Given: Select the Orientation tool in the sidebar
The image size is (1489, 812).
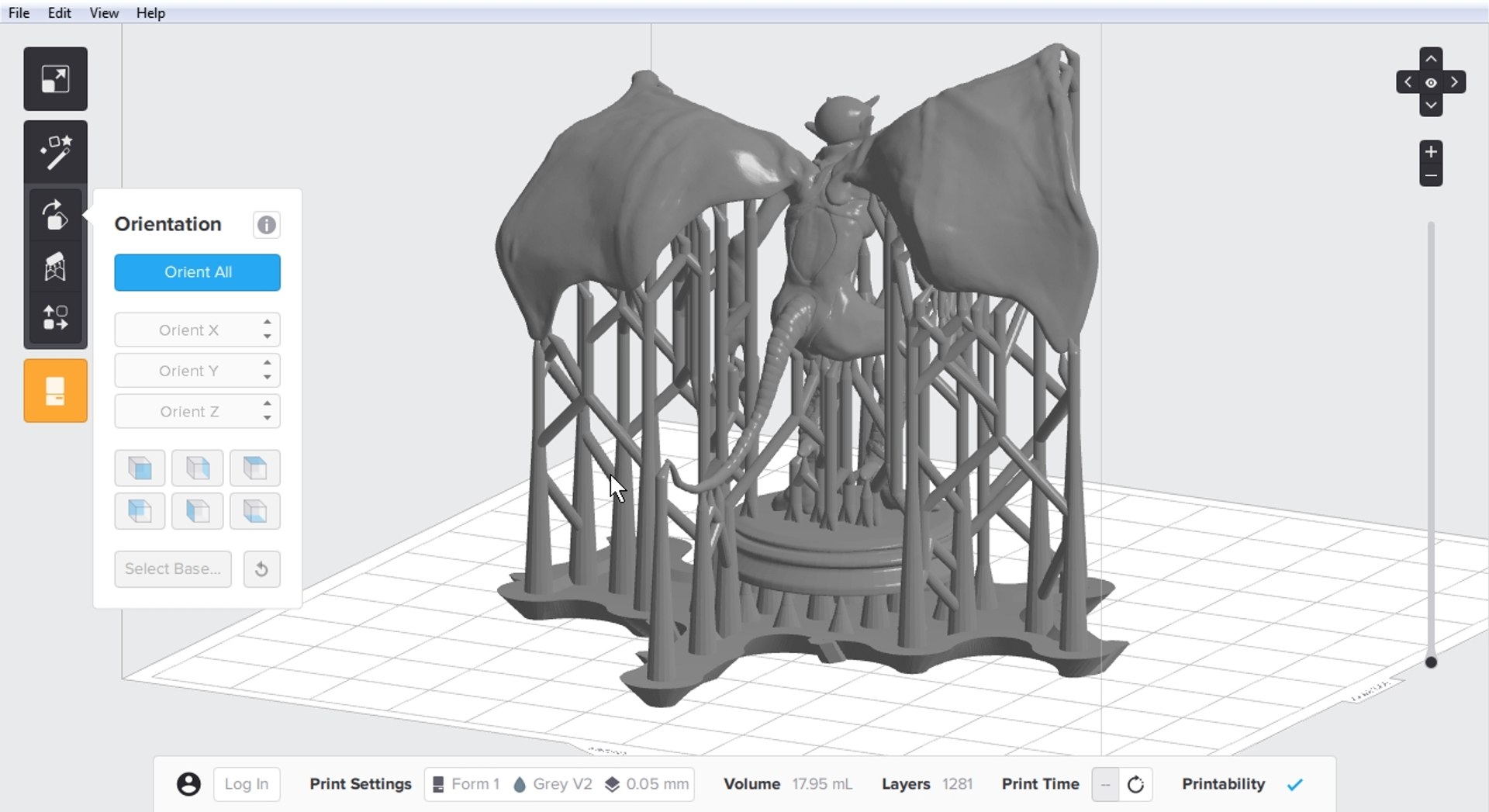Looking at the screenshot, I should click(x=55, y=215).
